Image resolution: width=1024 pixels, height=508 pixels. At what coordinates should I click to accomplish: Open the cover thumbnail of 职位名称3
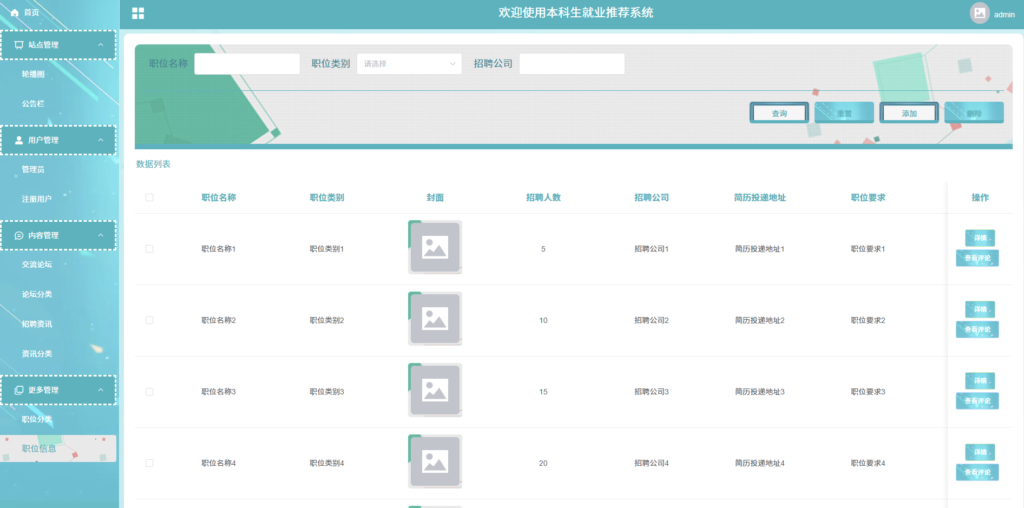tap(435, 390)
